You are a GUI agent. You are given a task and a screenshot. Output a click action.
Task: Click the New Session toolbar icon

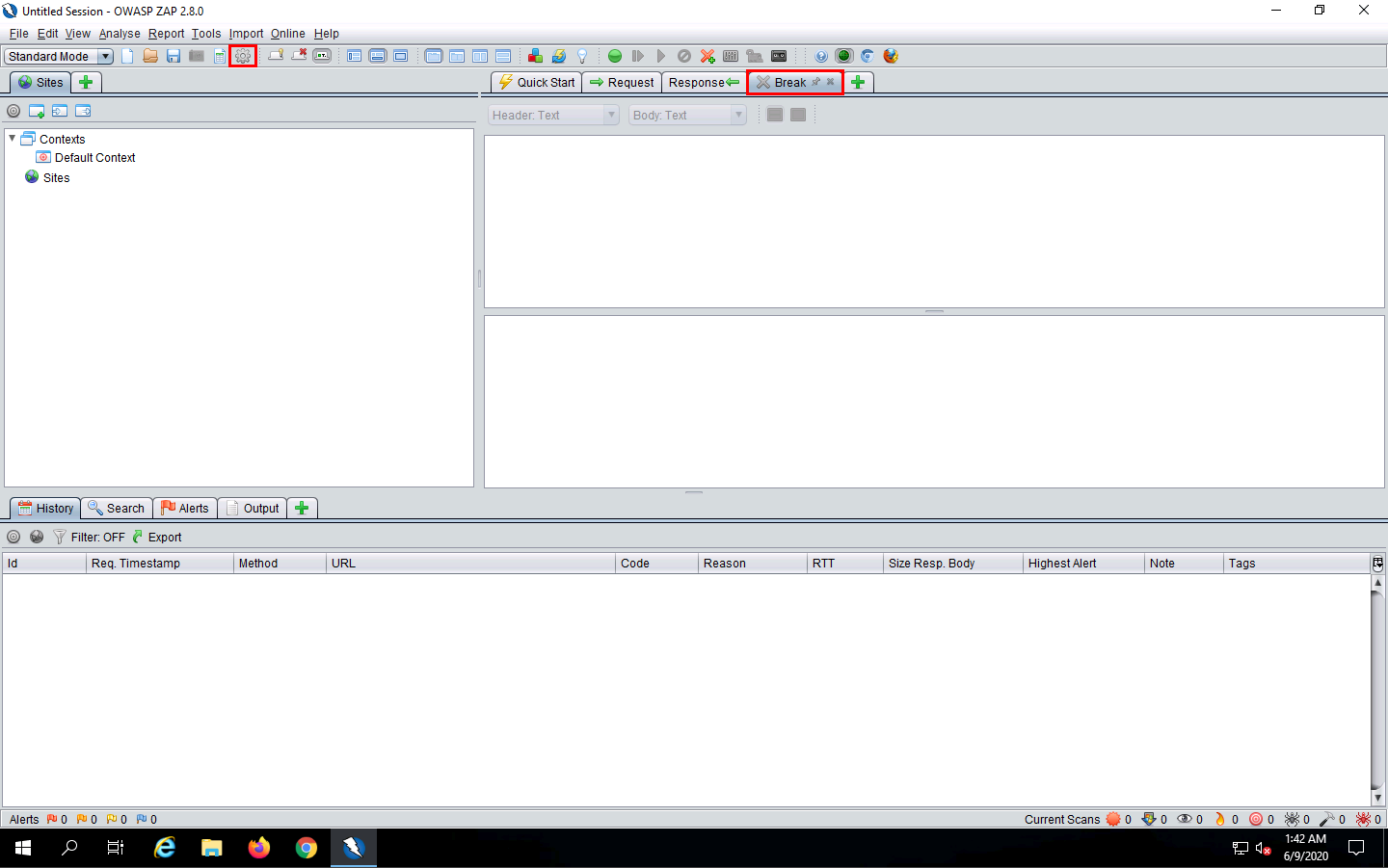[127, 56]
